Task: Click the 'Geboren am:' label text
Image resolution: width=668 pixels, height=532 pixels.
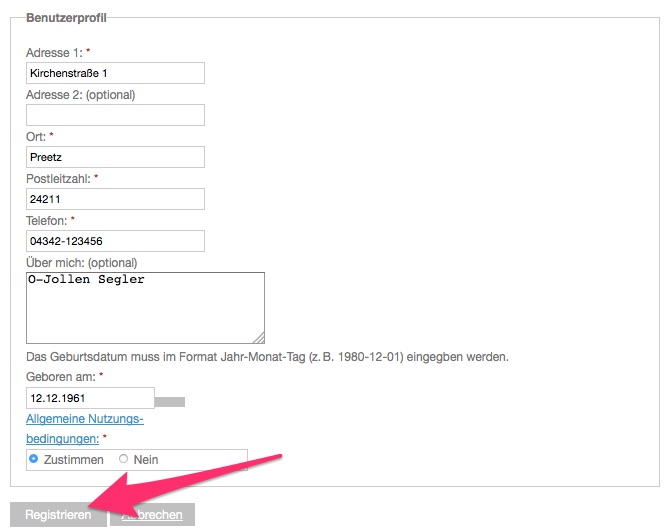Action: [61, 377]
